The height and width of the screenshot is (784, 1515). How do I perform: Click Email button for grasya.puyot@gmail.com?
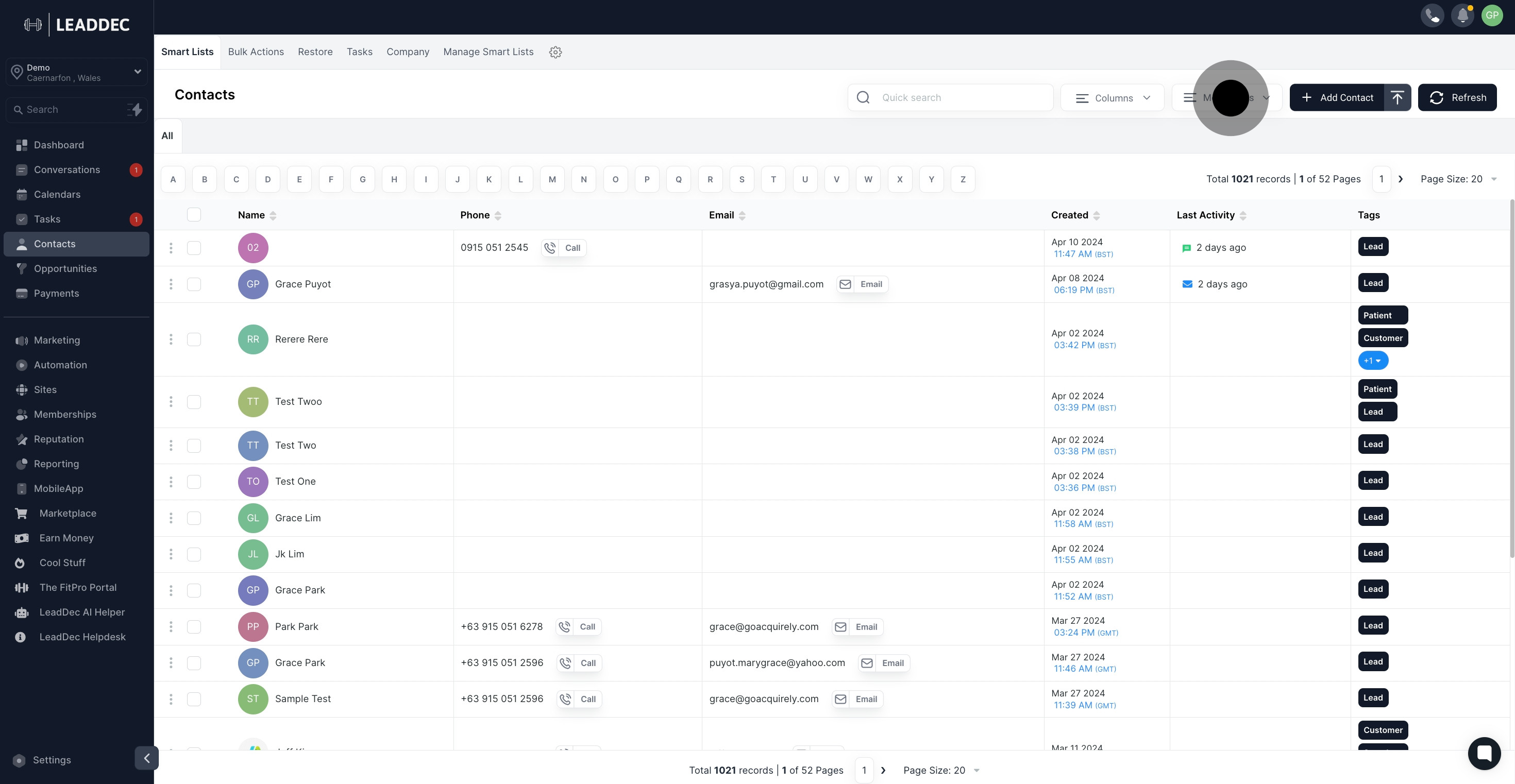[862, 284]
